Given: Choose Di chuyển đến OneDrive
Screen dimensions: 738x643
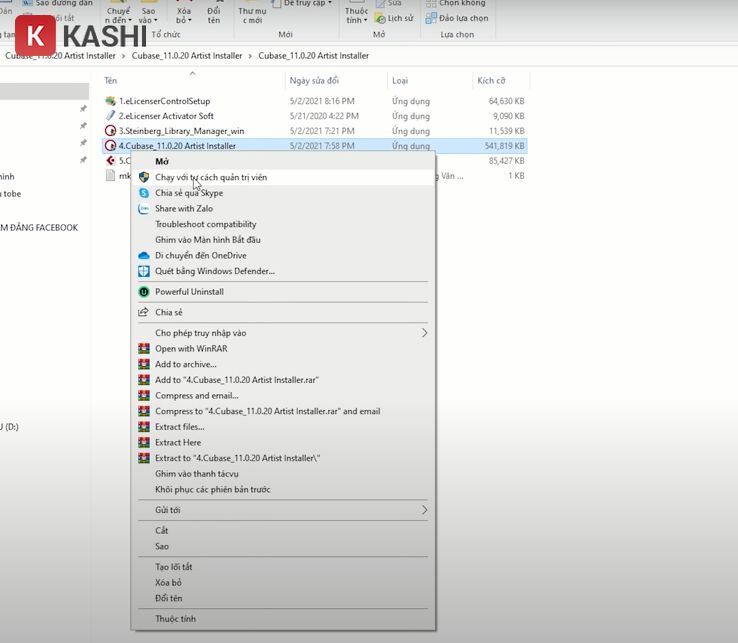Looking at the screenshot, I should pyautogui.click(x=284, y=256).
